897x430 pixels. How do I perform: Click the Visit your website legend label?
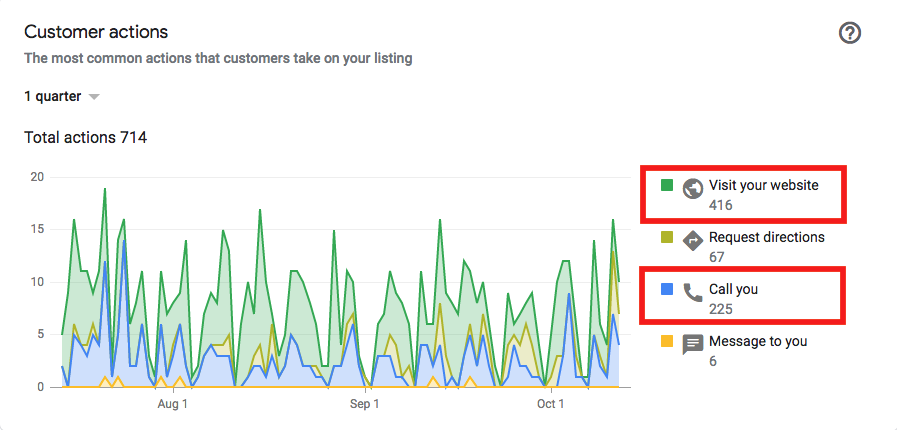point(764,185)
